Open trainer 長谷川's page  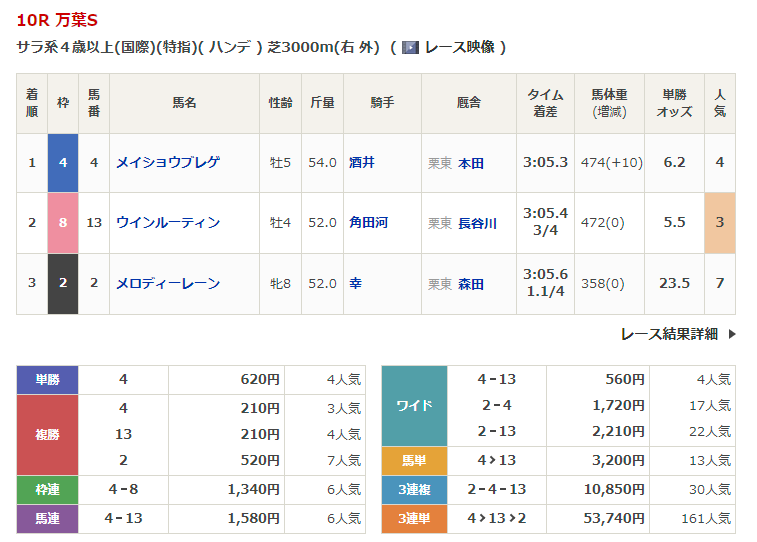(477, 224)
